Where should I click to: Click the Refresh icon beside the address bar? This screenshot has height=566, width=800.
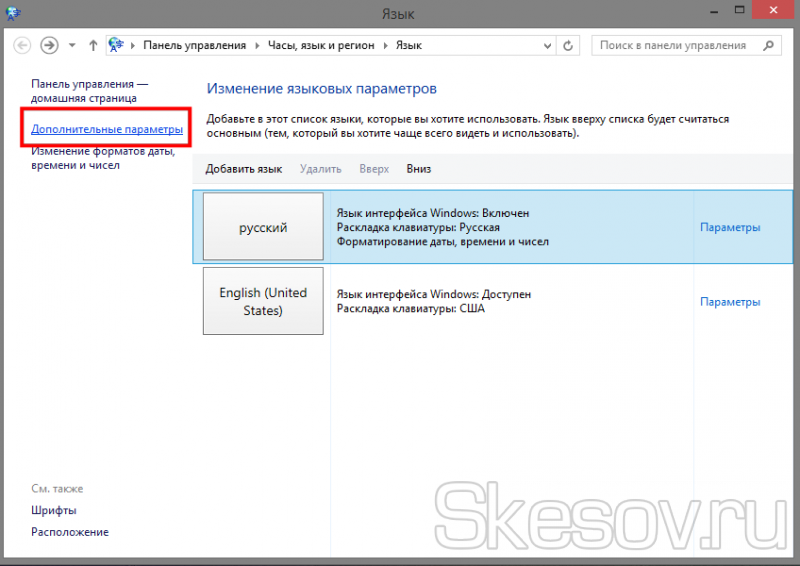pos(569,45)
